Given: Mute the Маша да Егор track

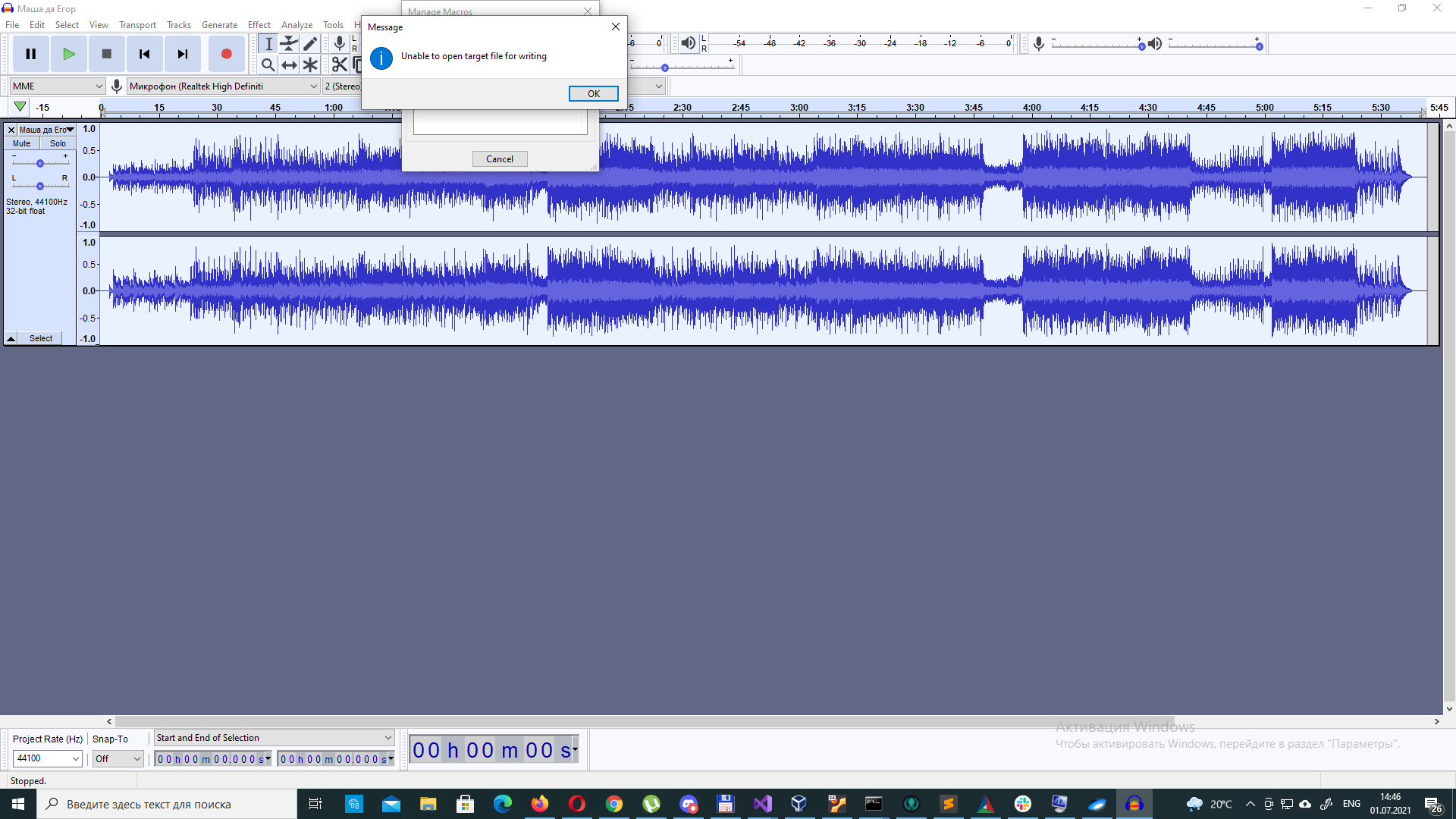Looking at the screenshot, I should point(20,143).
